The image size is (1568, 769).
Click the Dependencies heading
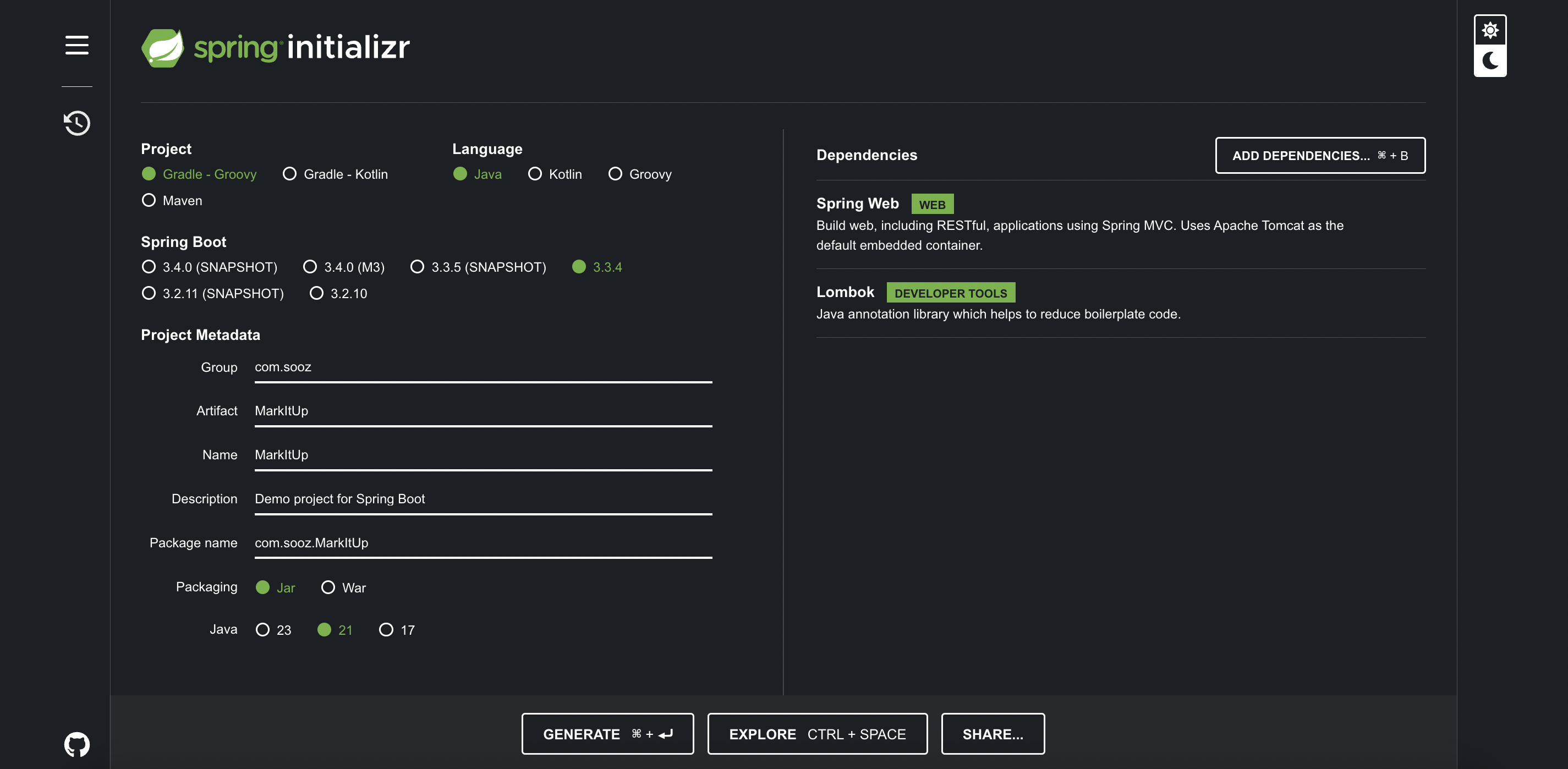pyautogui.click(x=867, y=155)
